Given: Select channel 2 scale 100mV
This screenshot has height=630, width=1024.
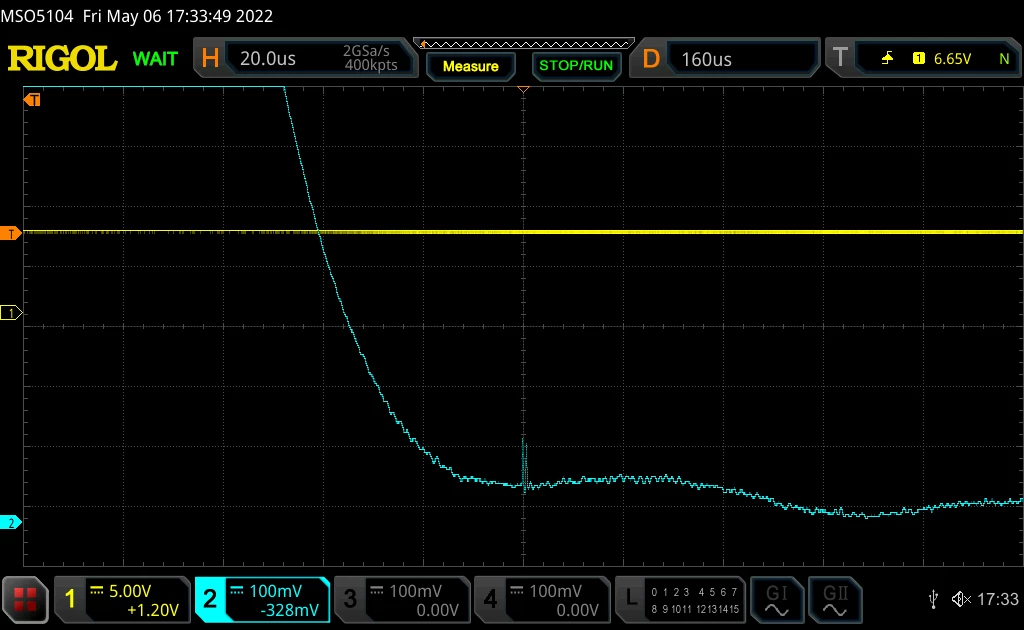Looking at the screenshot, I should 276,591.
